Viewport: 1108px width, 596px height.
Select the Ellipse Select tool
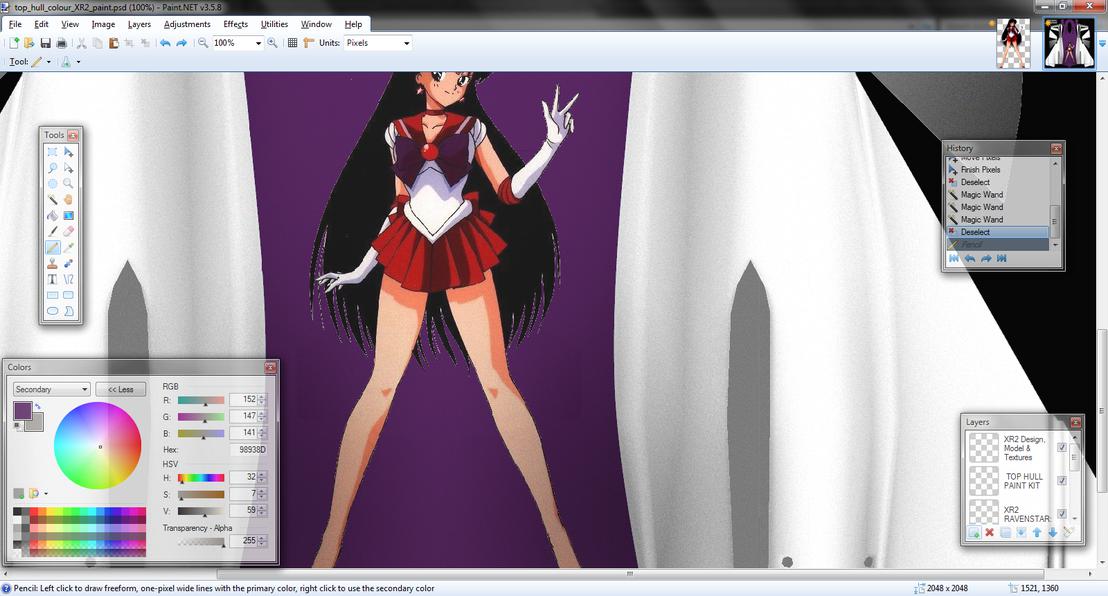pyautogui.click(x=52, y=184)
